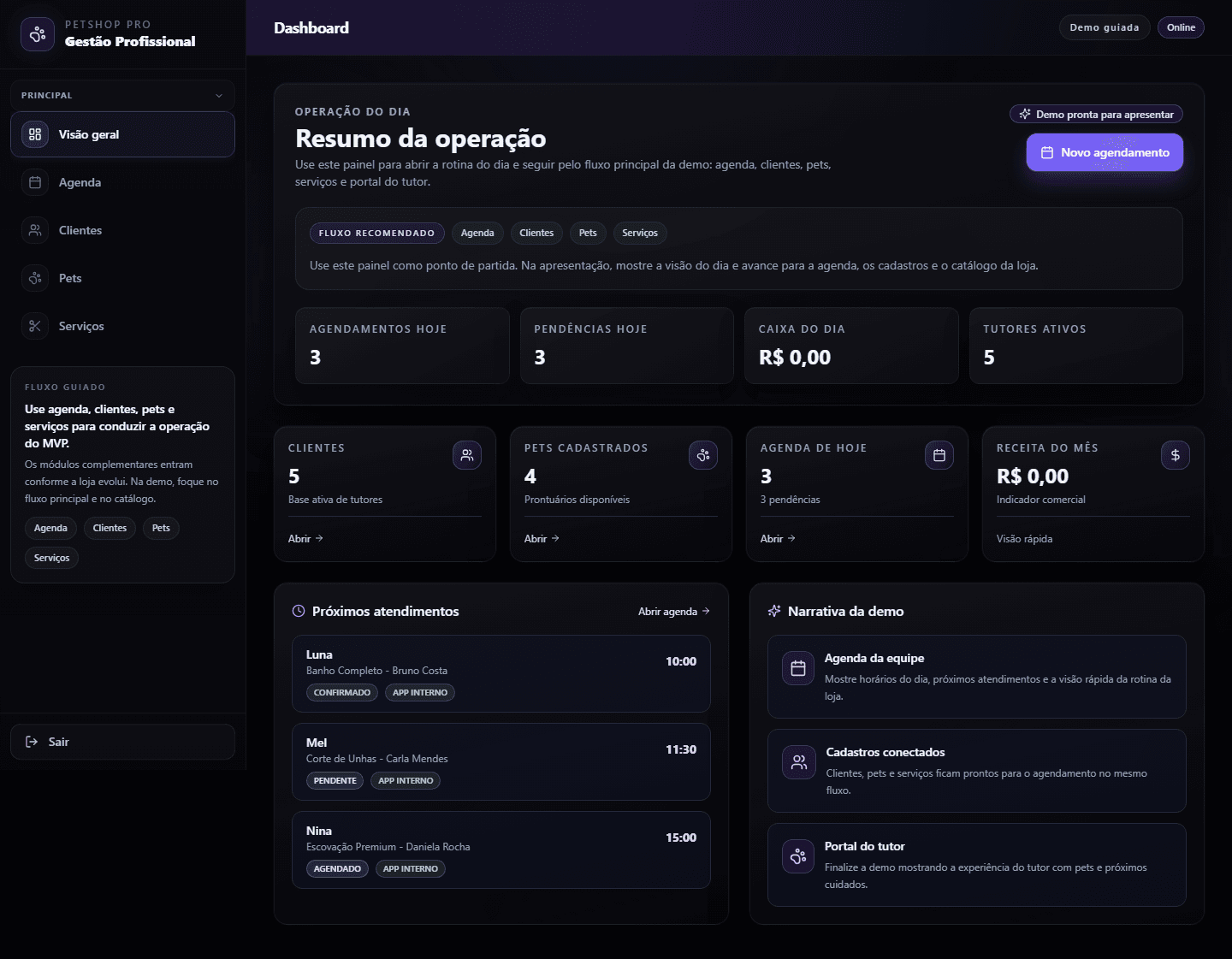Click the calendar icon on Agenda de hoje card

click(x=939, y=455)
